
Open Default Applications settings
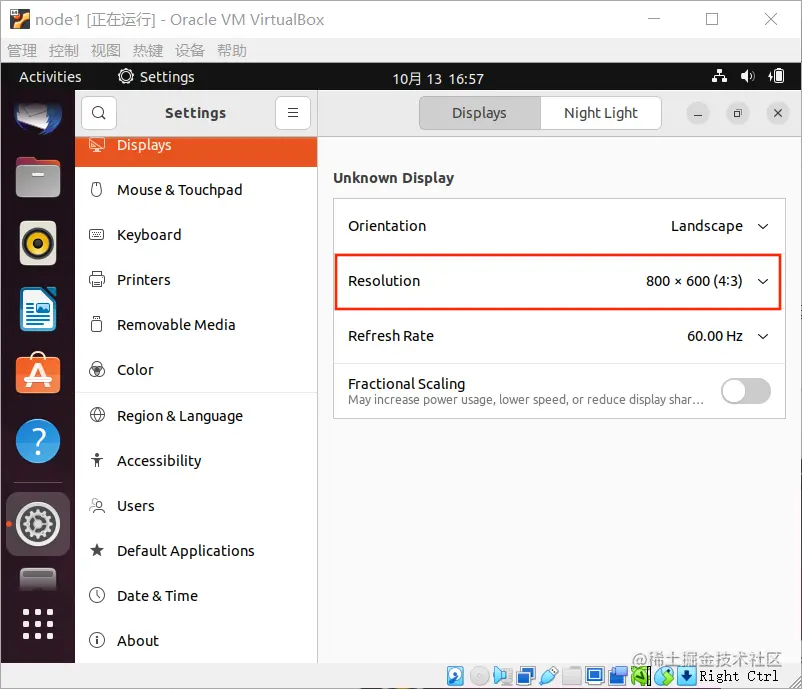point(196,551)
